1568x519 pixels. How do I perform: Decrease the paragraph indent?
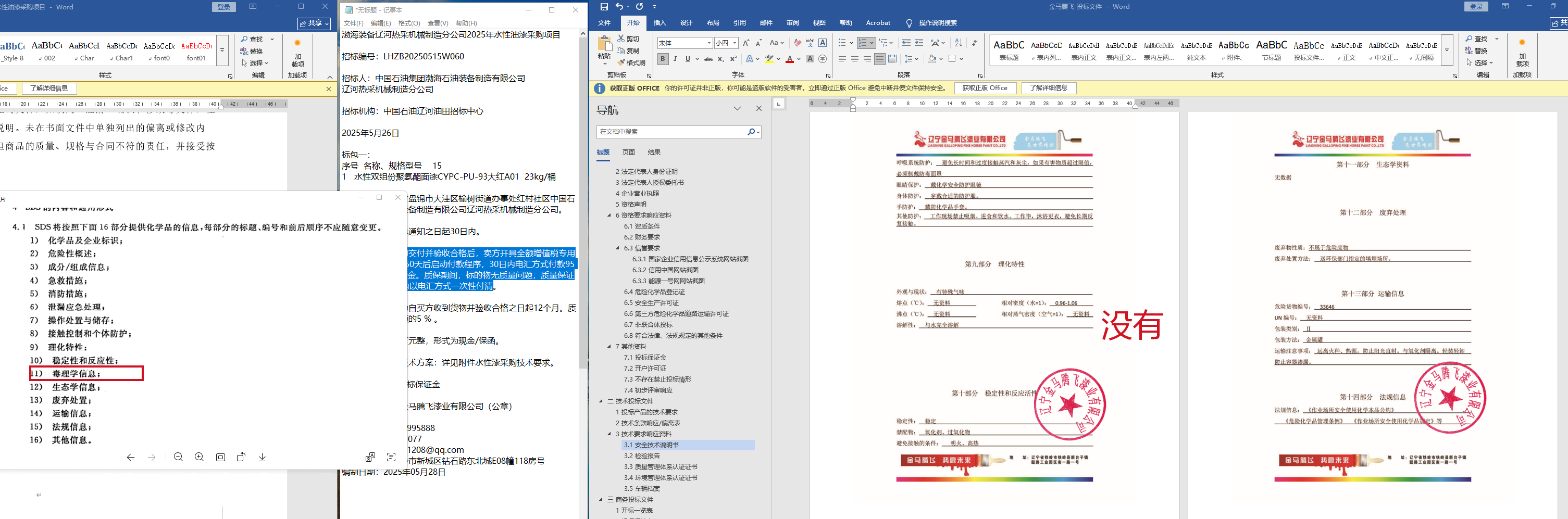[906, 43]
